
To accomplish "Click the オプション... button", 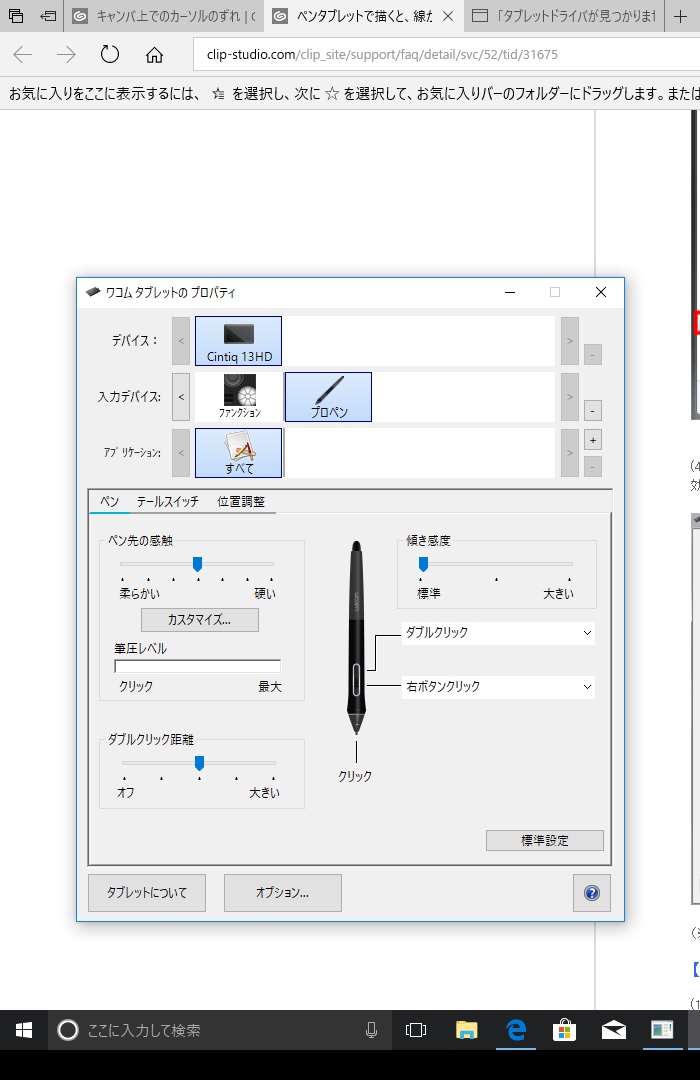I will click(x=282, y=893).
